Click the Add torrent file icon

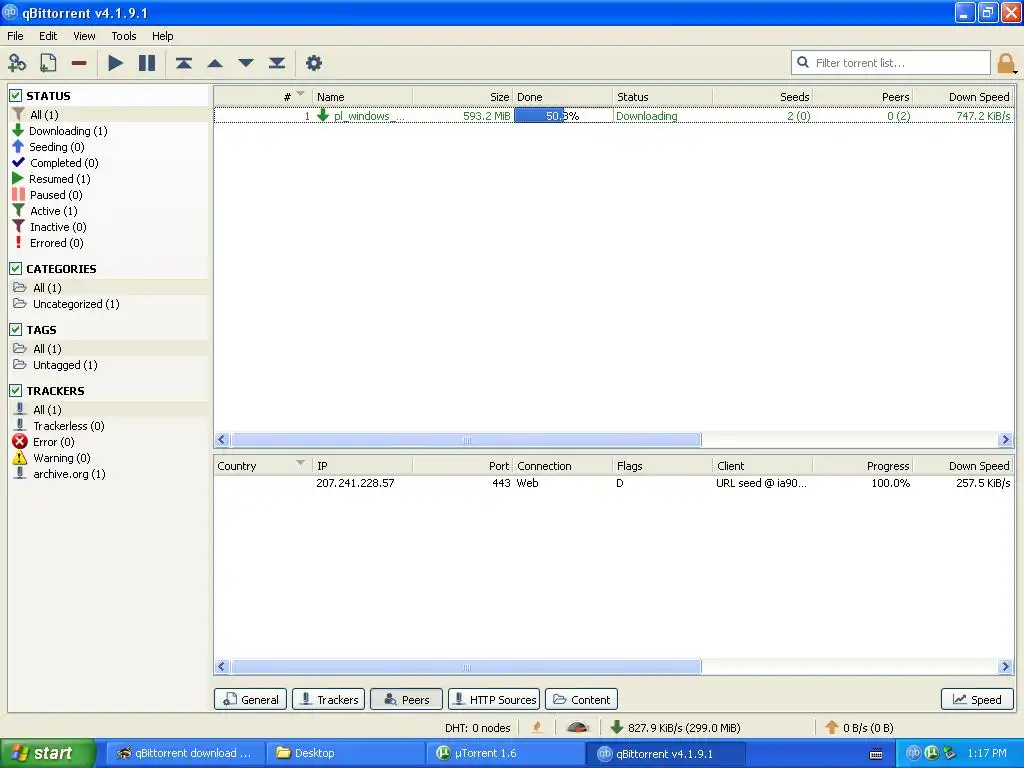[48, 63]
